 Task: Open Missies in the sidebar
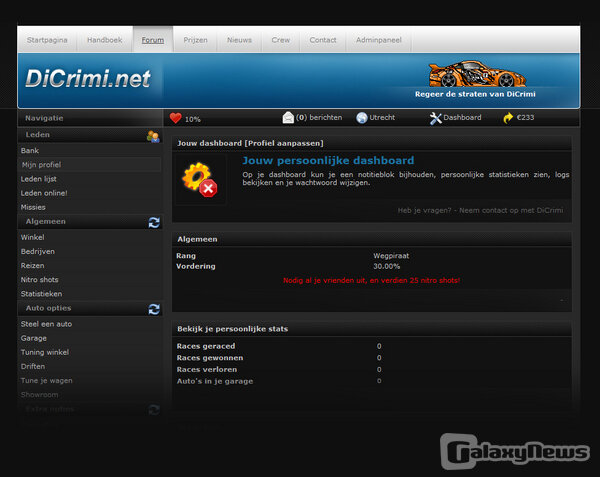click(x=33, y=207)
